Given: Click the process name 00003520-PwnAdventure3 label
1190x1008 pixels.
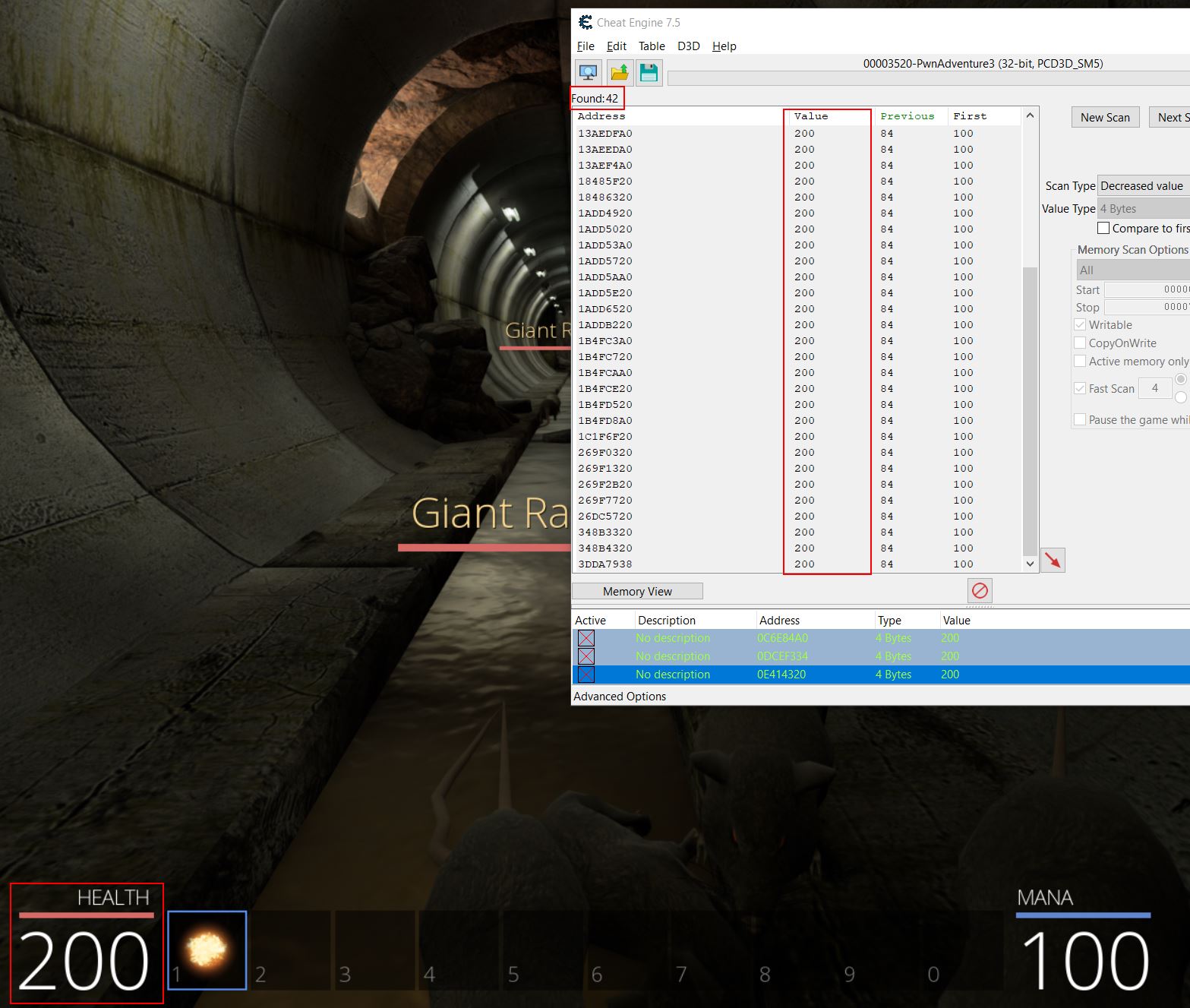Looking at the screenshot, I should point(983,63).
